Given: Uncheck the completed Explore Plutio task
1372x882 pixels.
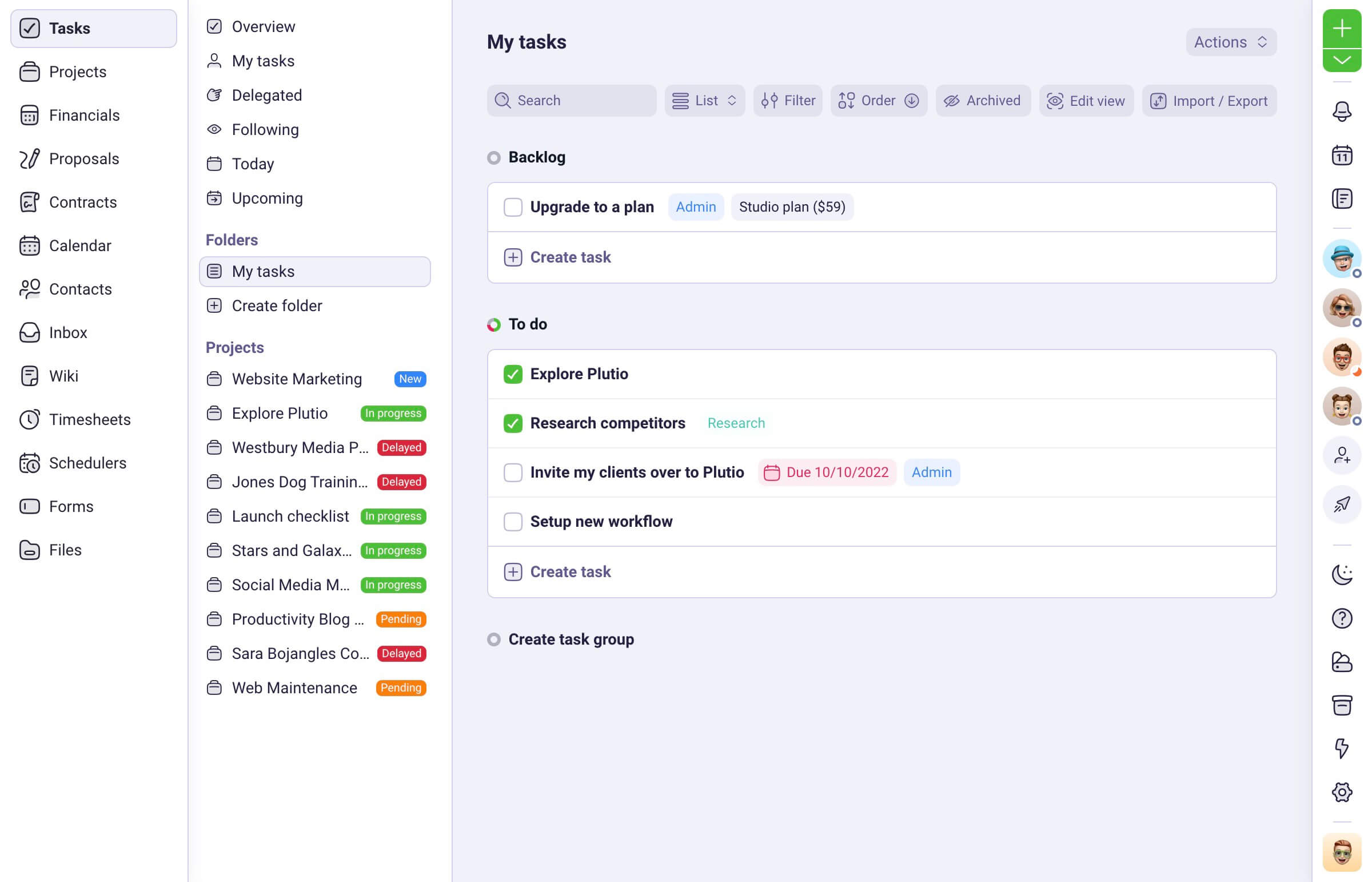Looking at the screenshot, I should point(513,374).
